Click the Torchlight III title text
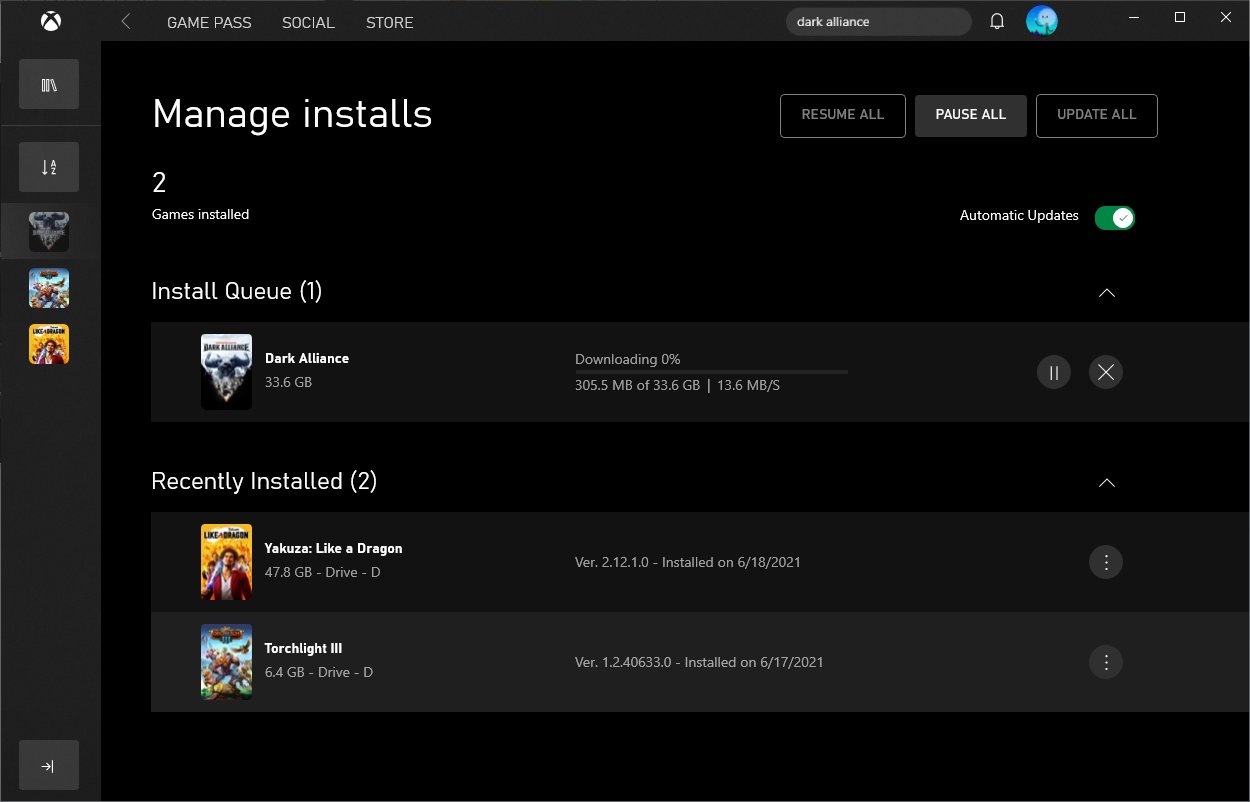Screen dimensions: 1250x802 pyautogui.click(x=303, y=648)
